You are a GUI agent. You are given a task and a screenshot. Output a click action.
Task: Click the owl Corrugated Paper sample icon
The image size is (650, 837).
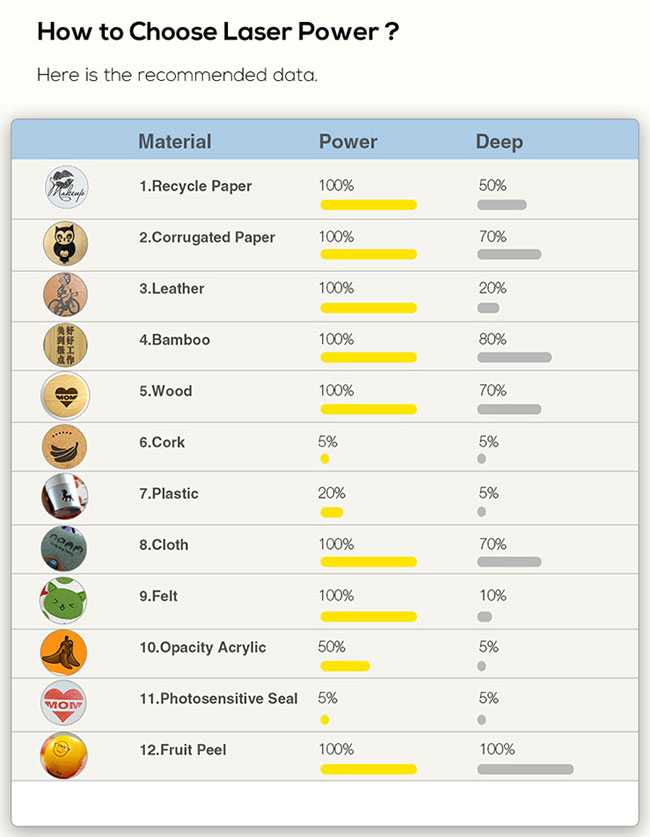(65, 243)
